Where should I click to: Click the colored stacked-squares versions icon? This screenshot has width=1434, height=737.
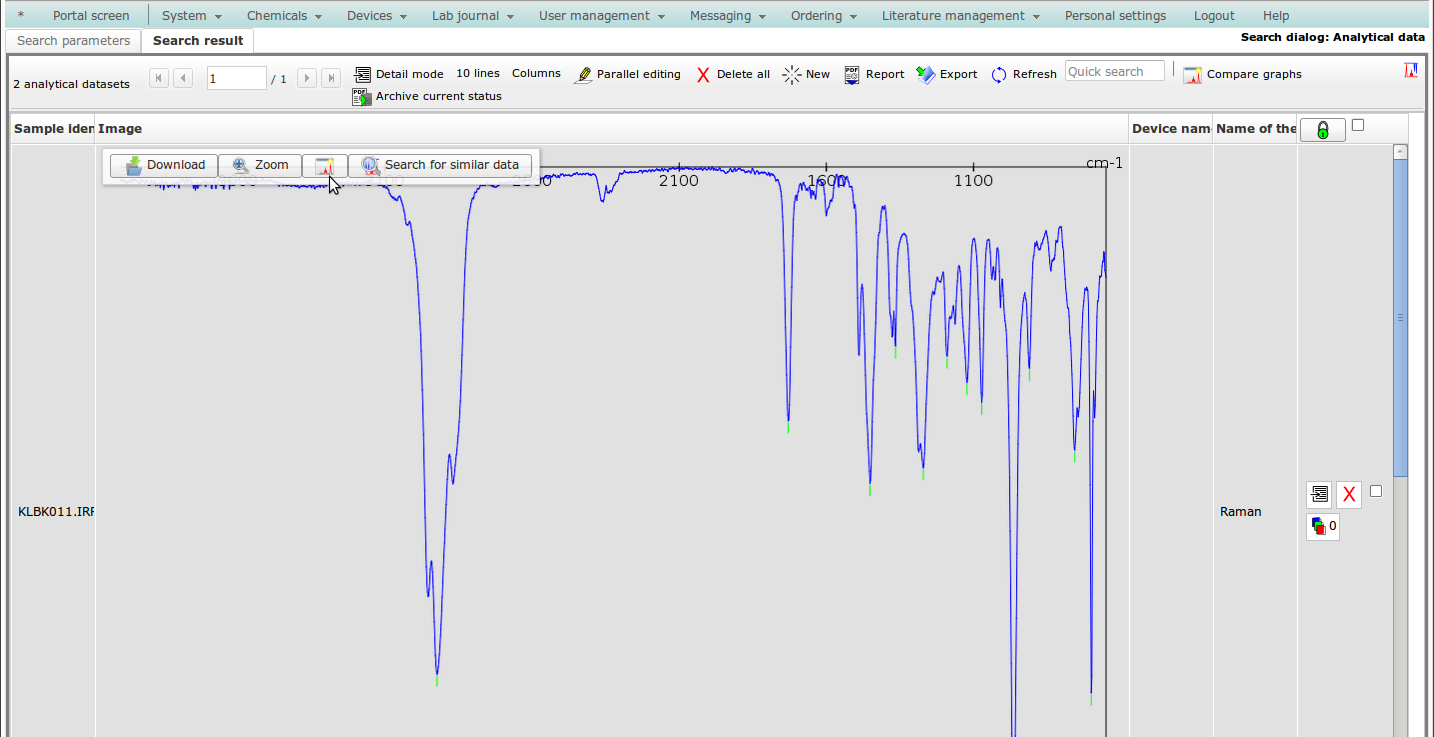point(1322,526)
